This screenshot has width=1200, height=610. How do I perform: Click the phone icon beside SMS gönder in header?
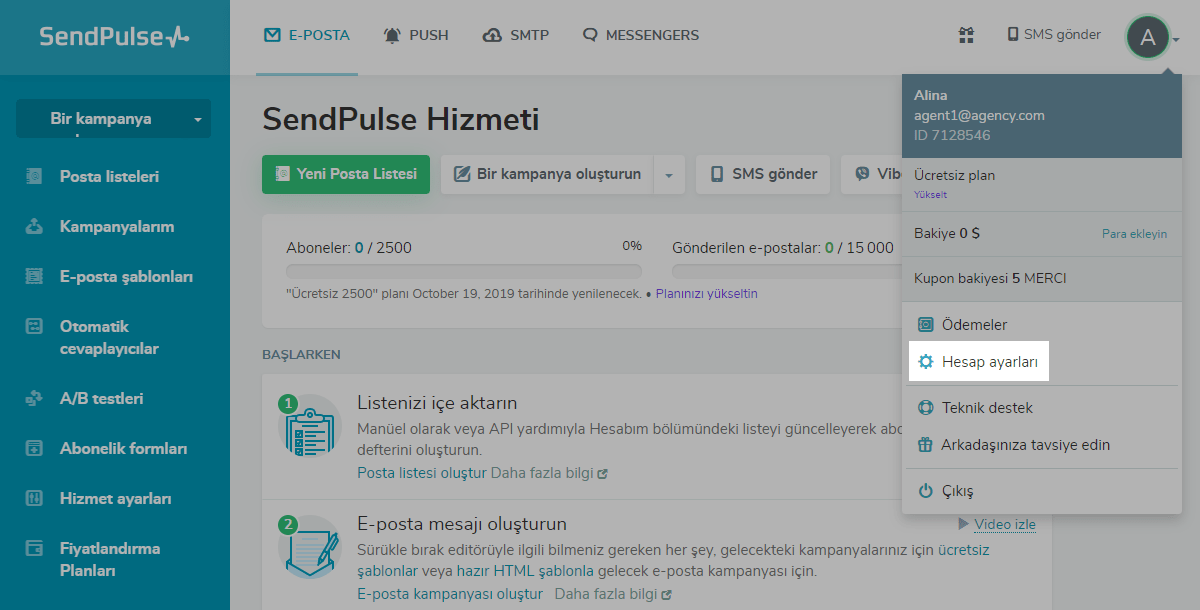click(x=1013, y=35)
